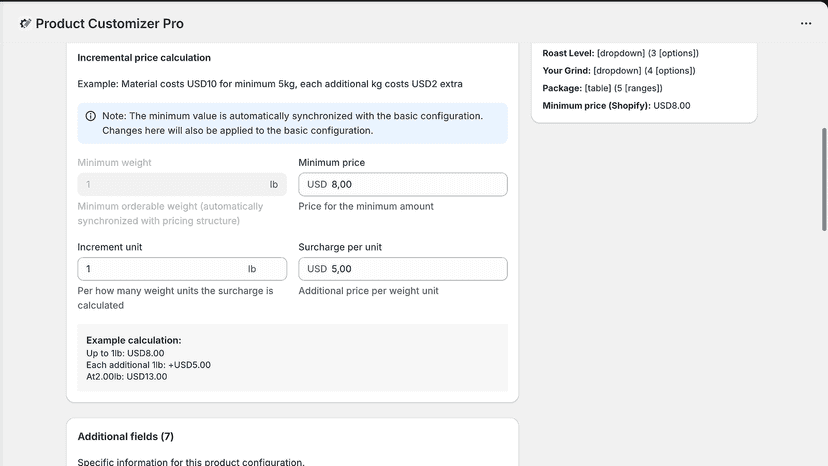Click the page vertical scrollbar
This screenshot has width=828, height=466.
824,179
